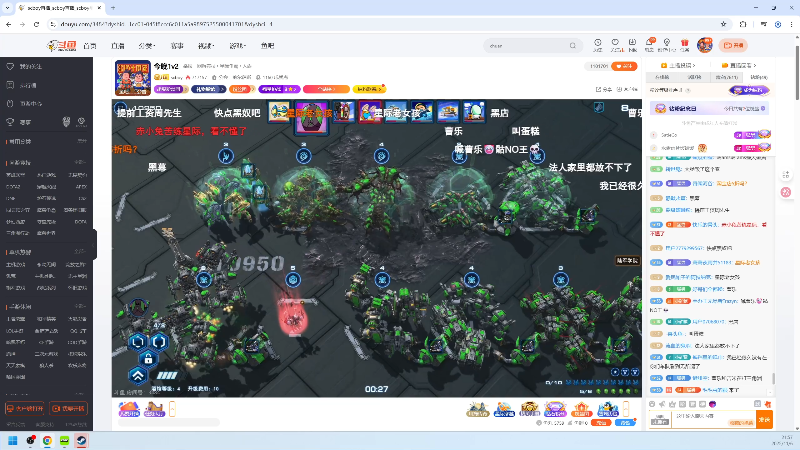800x450 pixels.
Task: Focus the chat message input field
Action: [x=713, y=419]
